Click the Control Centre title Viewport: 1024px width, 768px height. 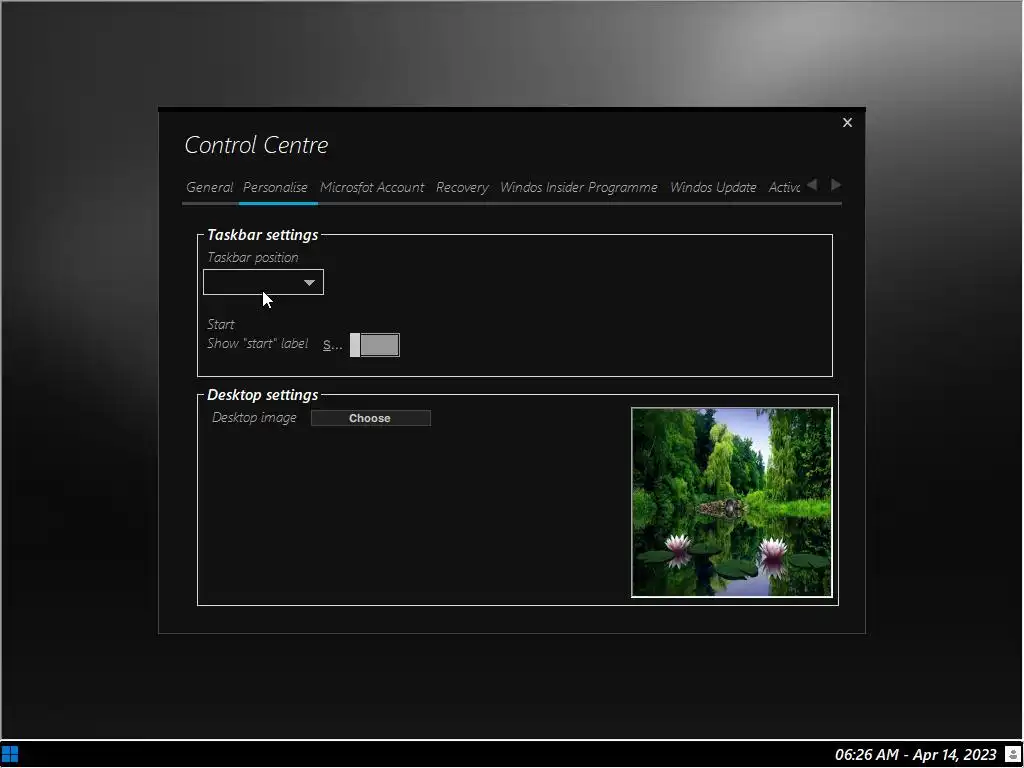(x=256, y=145)
